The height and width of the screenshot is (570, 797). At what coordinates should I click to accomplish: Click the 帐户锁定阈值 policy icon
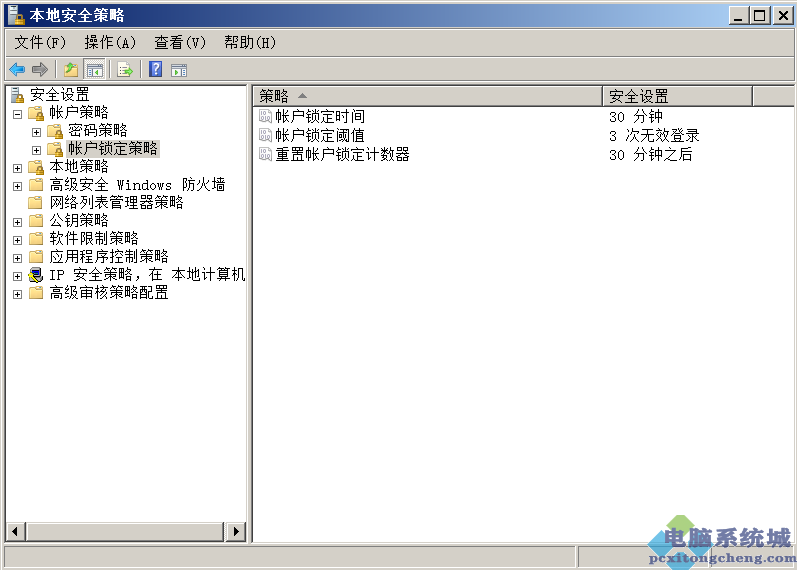[265, 135]
